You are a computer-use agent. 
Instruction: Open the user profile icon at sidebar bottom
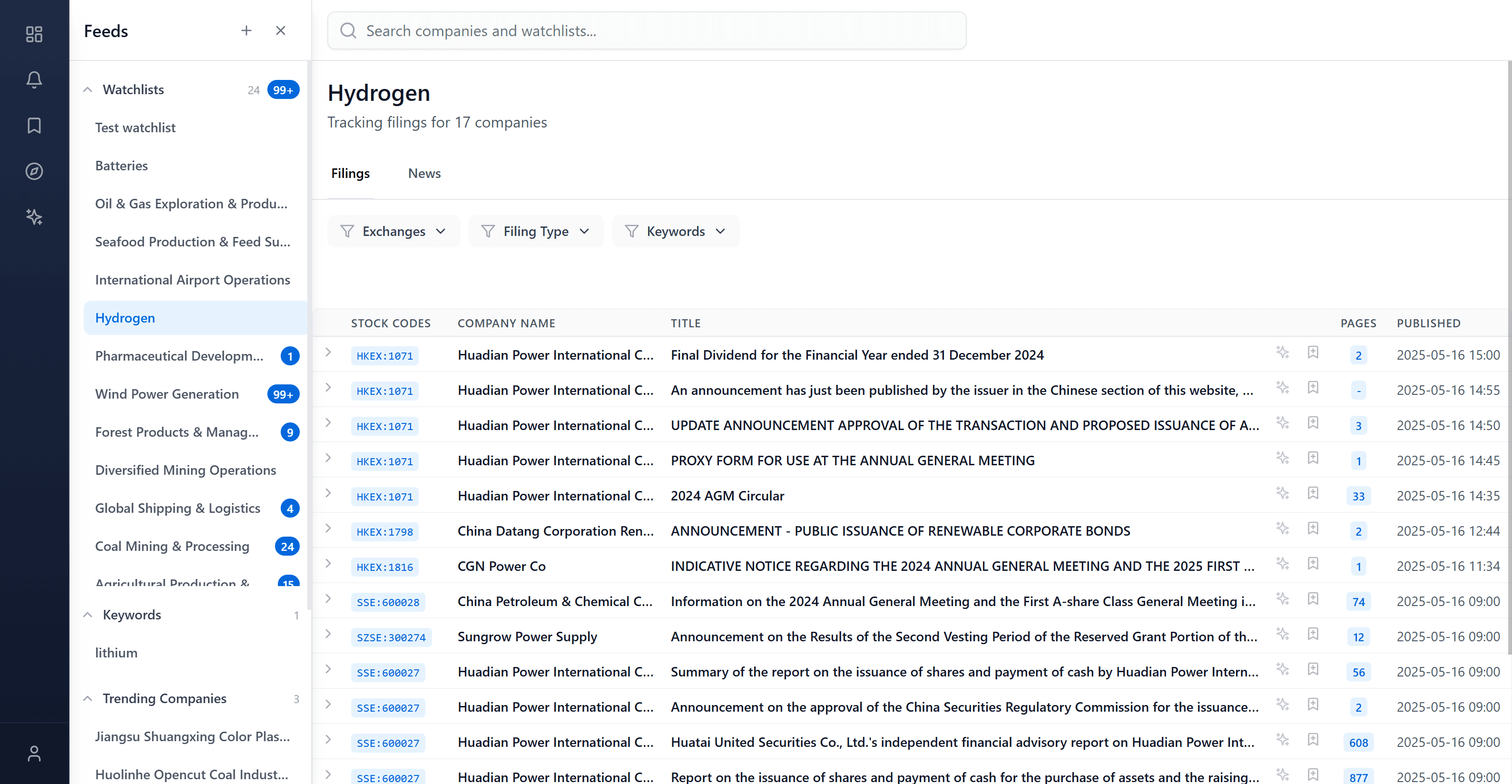pos(34,754)
